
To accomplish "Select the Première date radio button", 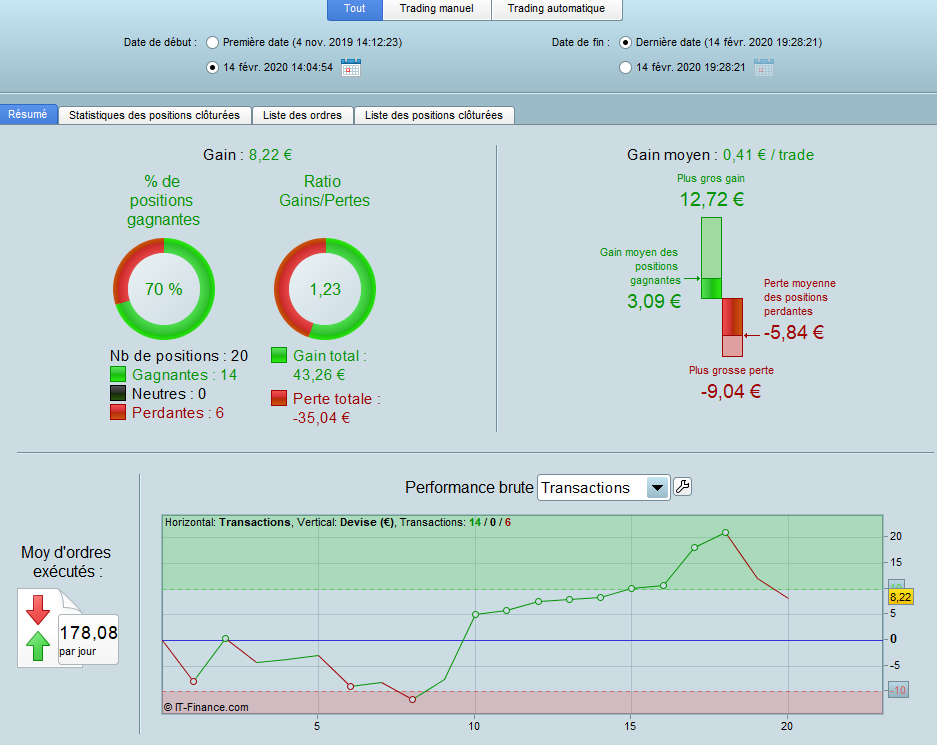I will (x=212, y=43).
